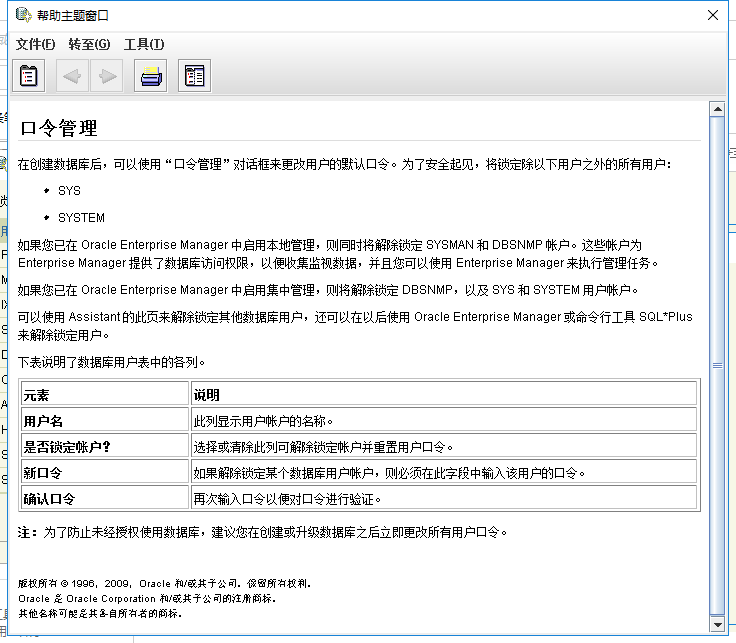736x643 pixels.
Task: Click the 确认口令 table cell
Action: click(105, 498)
